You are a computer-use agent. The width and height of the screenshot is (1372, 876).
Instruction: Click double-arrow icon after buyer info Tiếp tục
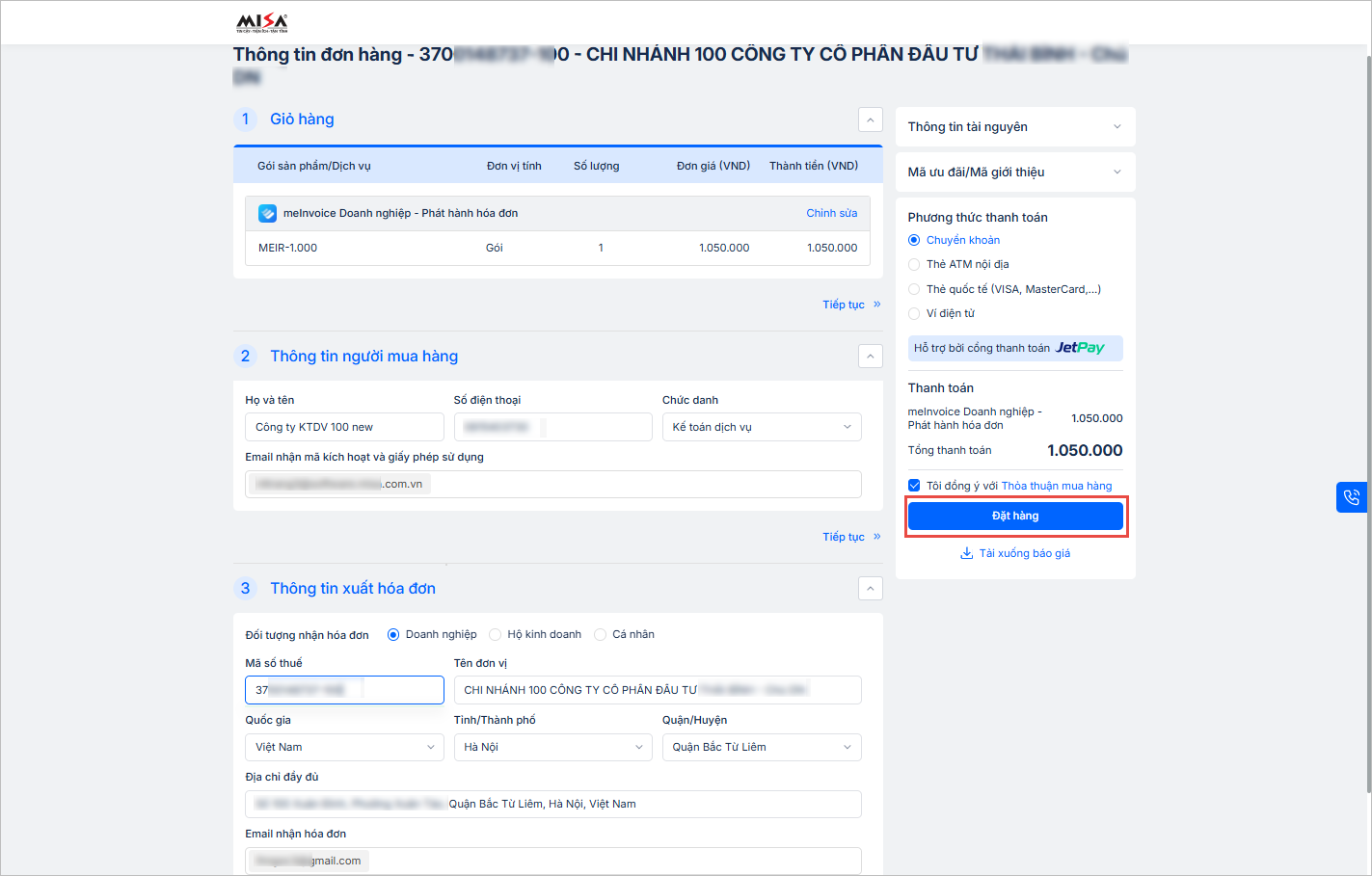(x=877, y=537)
